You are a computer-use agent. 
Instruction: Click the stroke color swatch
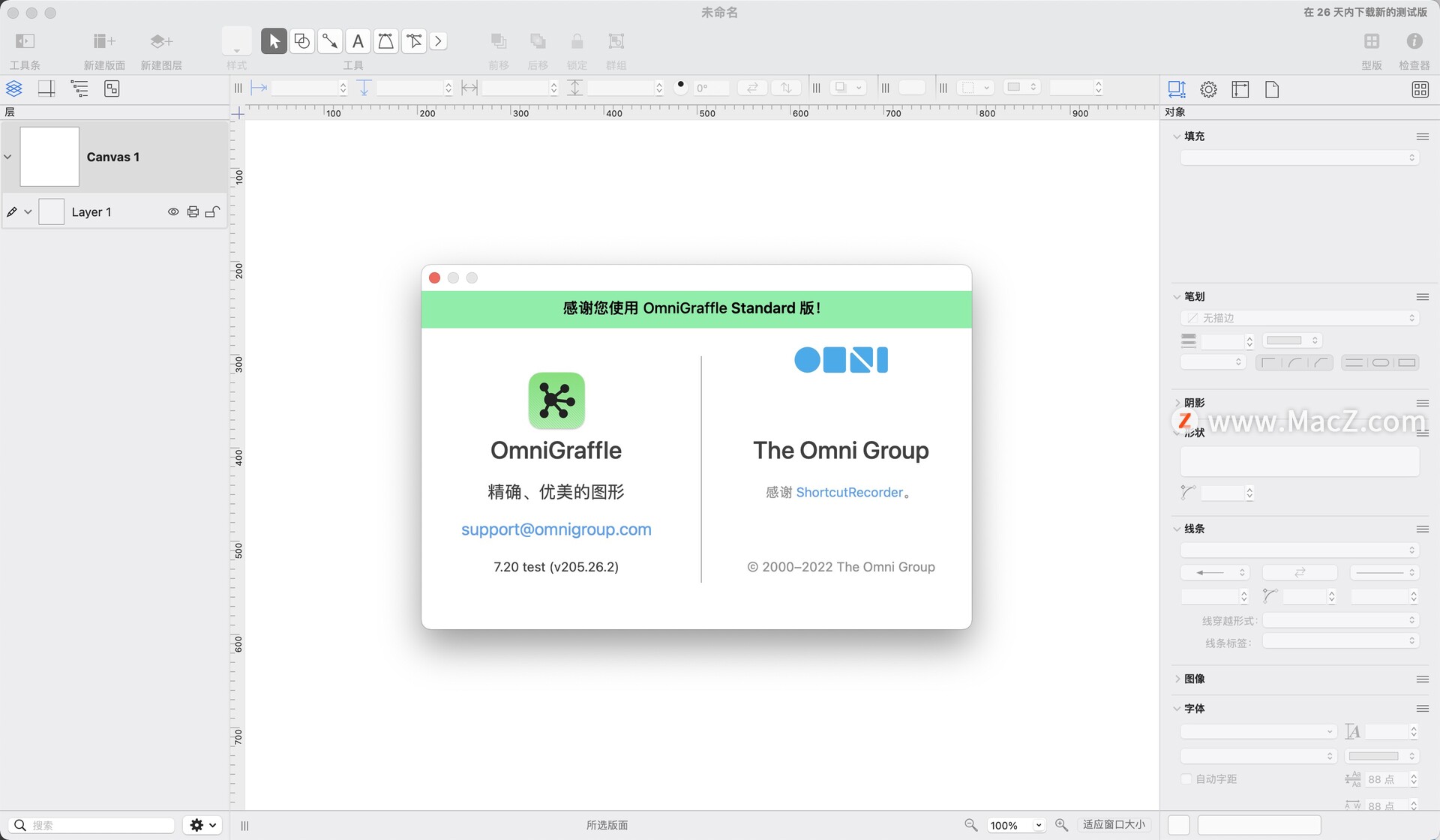(1291, 340)
